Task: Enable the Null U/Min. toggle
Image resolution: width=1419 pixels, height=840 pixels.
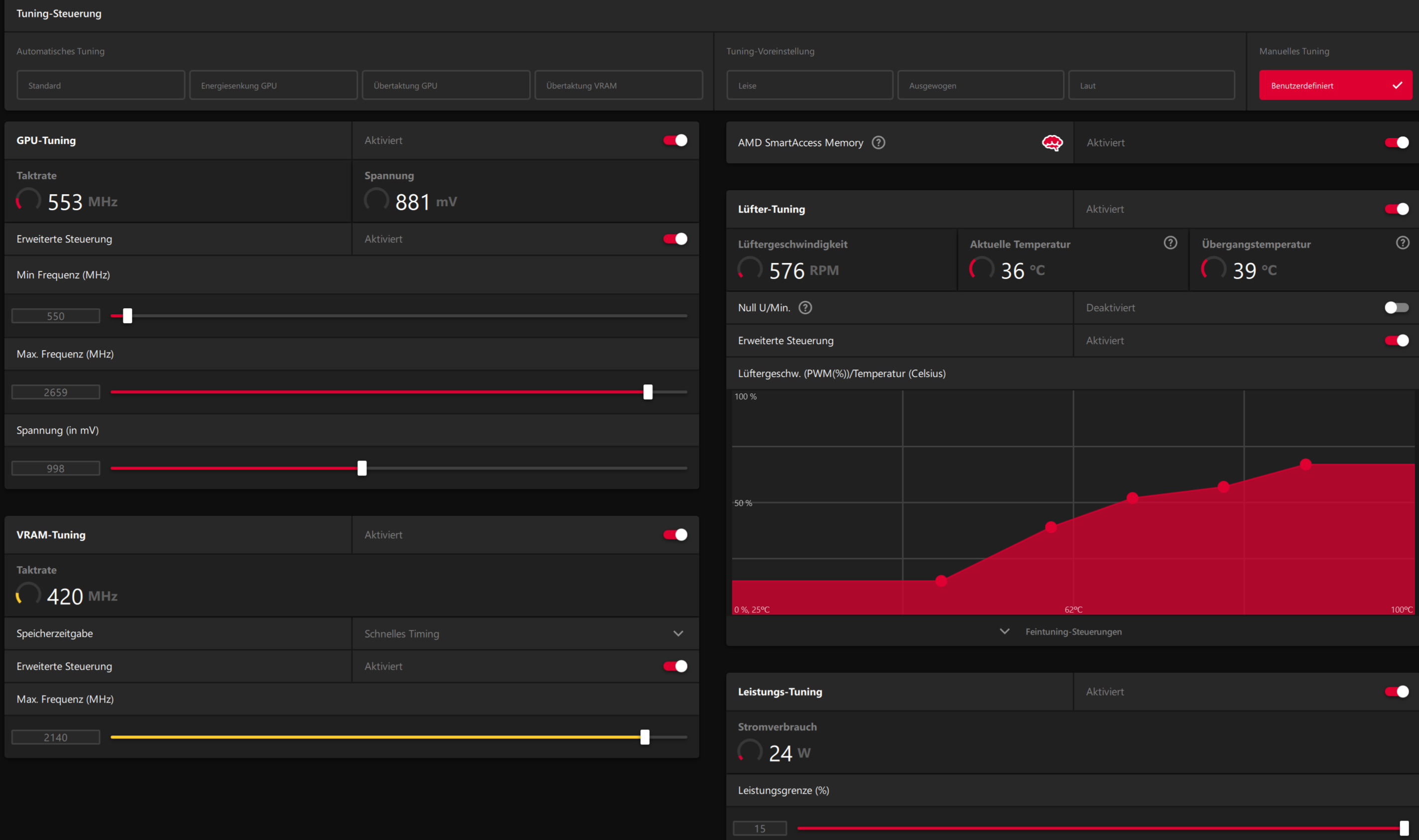Action: tap(1396, 307)
